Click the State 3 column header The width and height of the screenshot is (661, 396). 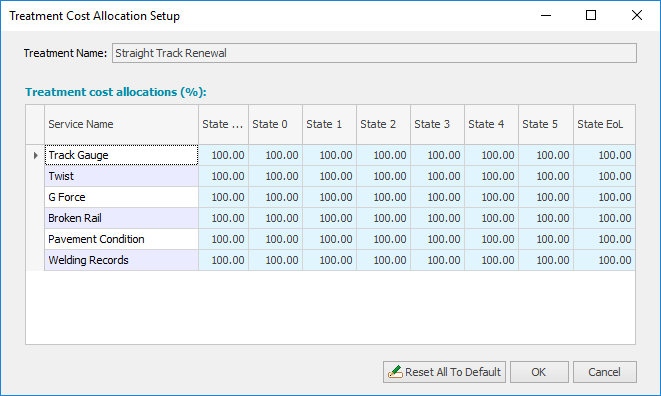[x=437, y=124]
